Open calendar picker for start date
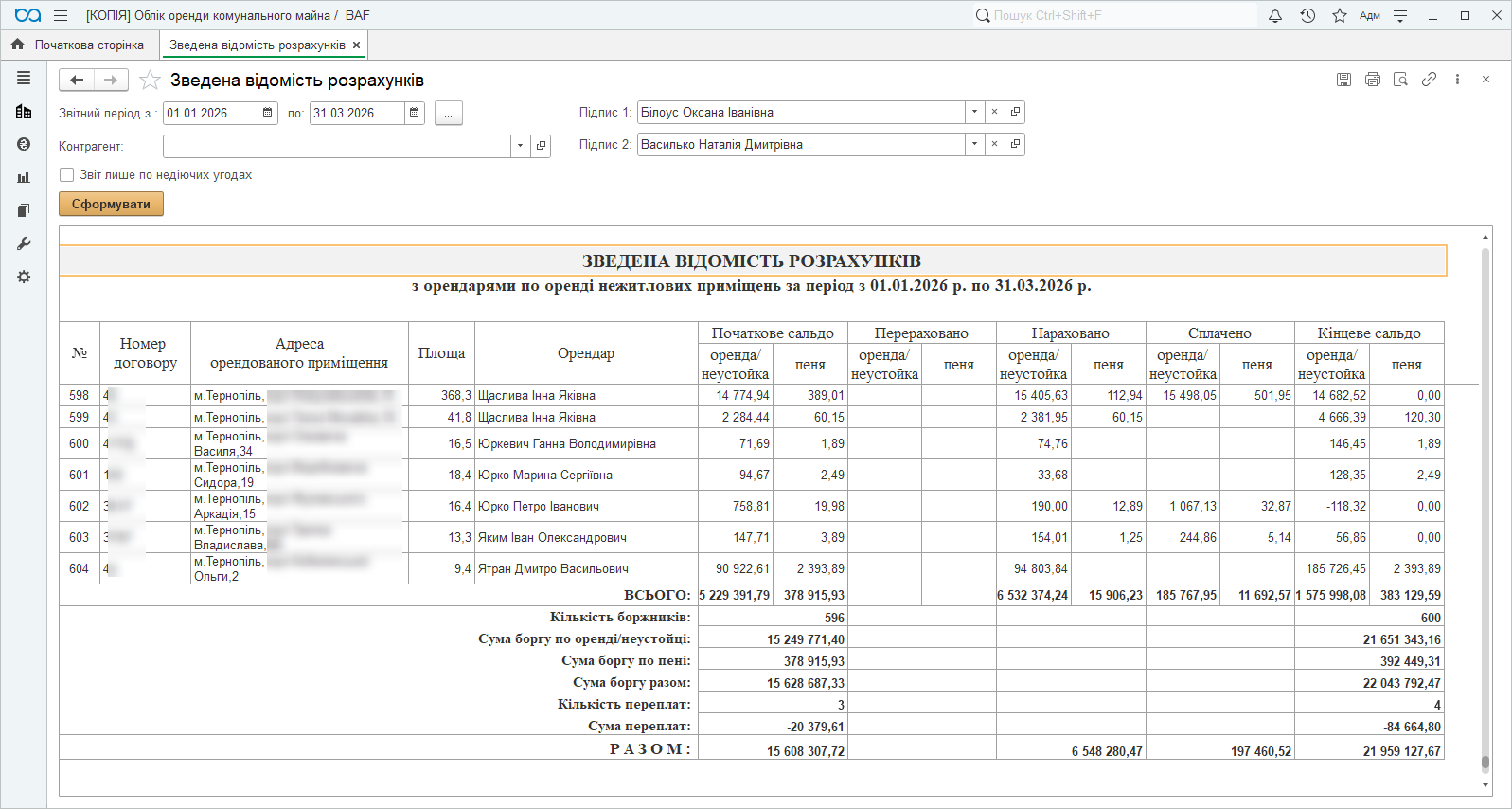This screenshot has height=809, width=1512. click(x=268, y=113)
